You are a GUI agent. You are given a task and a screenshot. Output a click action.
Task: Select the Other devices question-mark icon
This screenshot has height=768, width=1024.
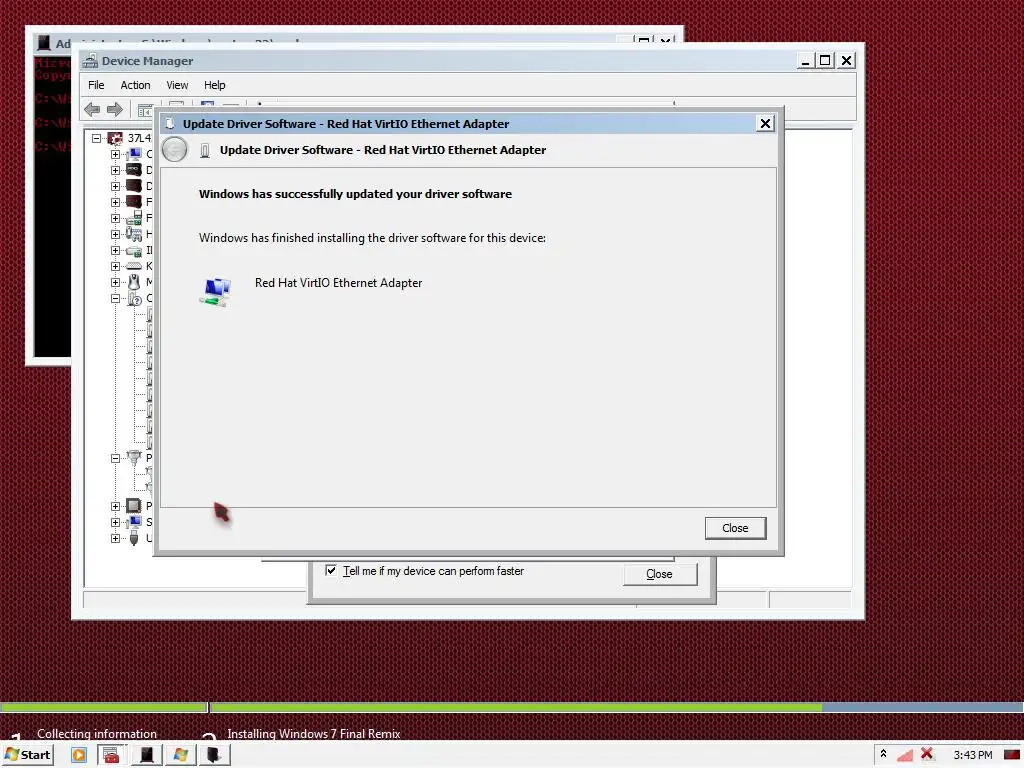135,298
